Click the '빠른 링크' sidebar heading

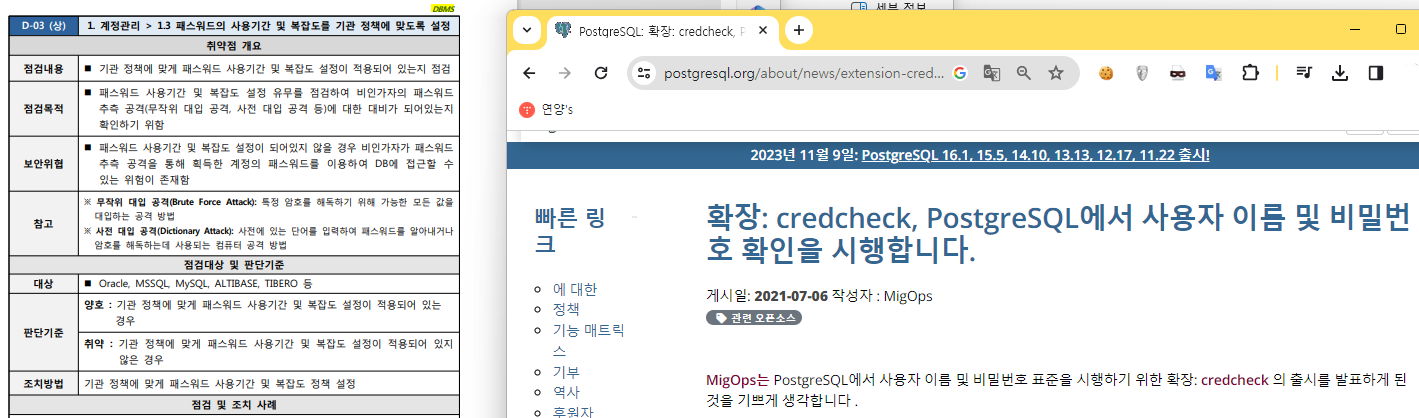click(570, 231)
